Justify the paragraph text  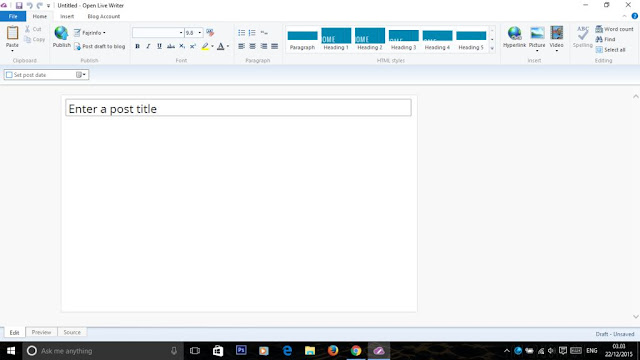275,47
